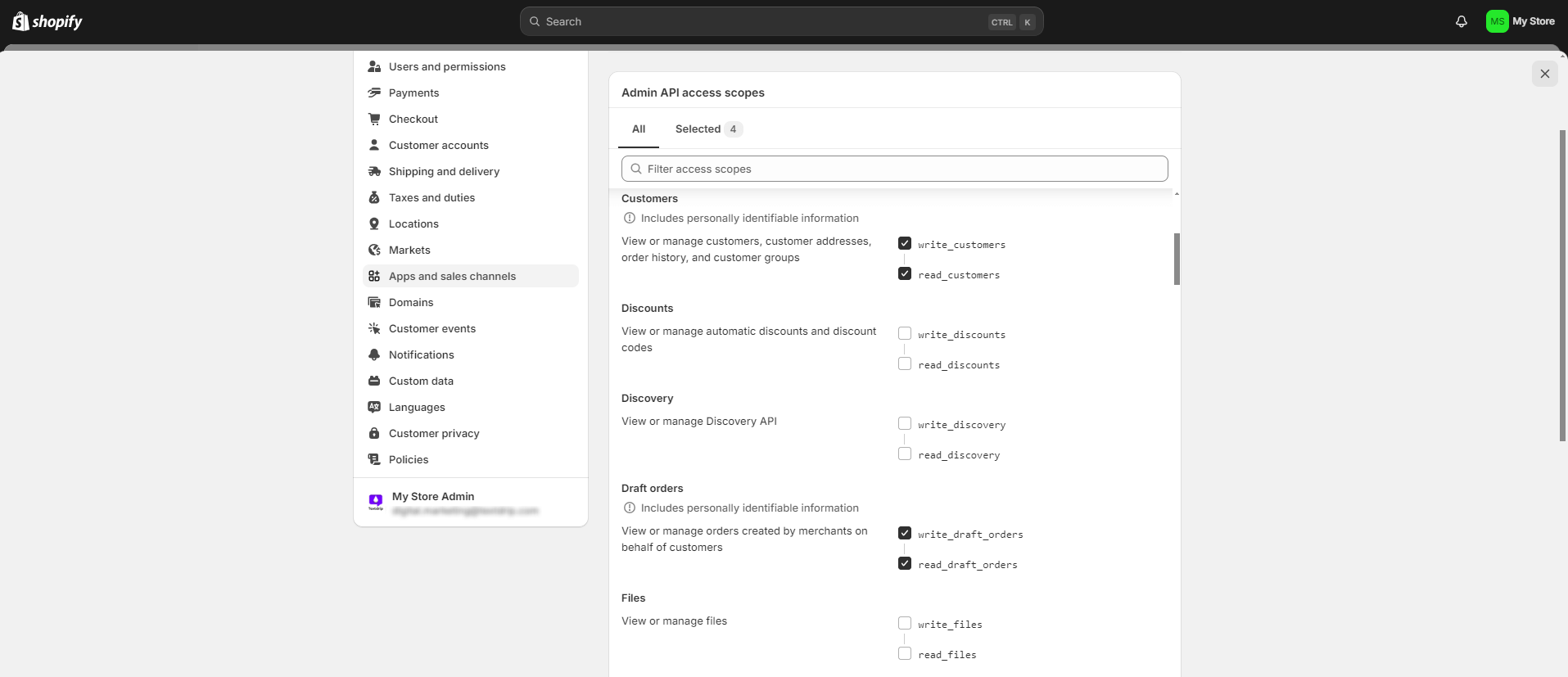Click the Admin API access scopes title

[693, 93]
